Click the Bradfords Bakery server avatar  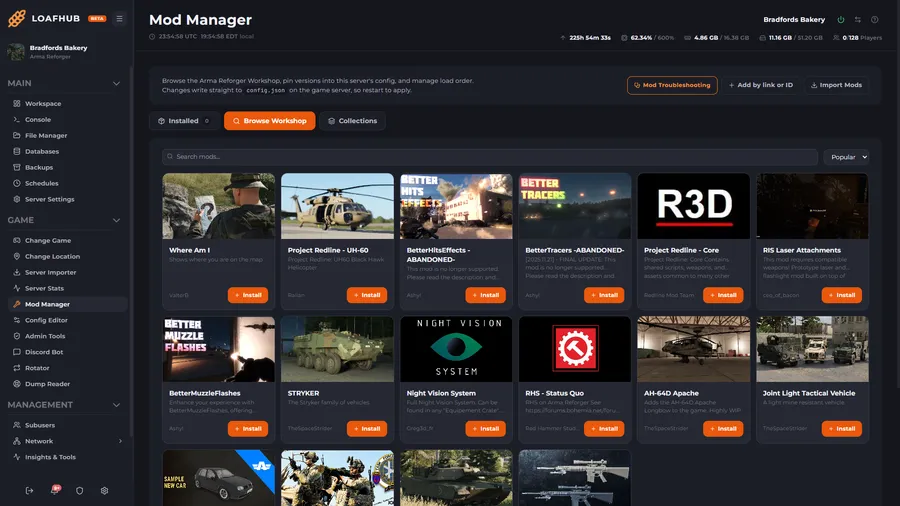click(x=15, y=52)
